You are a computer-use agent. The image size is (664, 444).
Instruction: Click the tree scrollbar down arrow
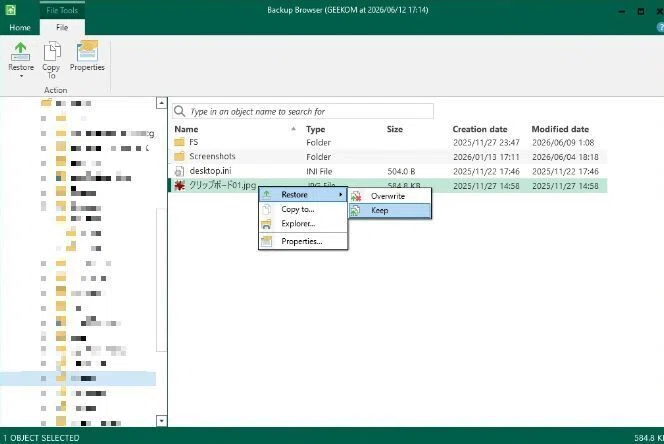click(x=161, y=421)
